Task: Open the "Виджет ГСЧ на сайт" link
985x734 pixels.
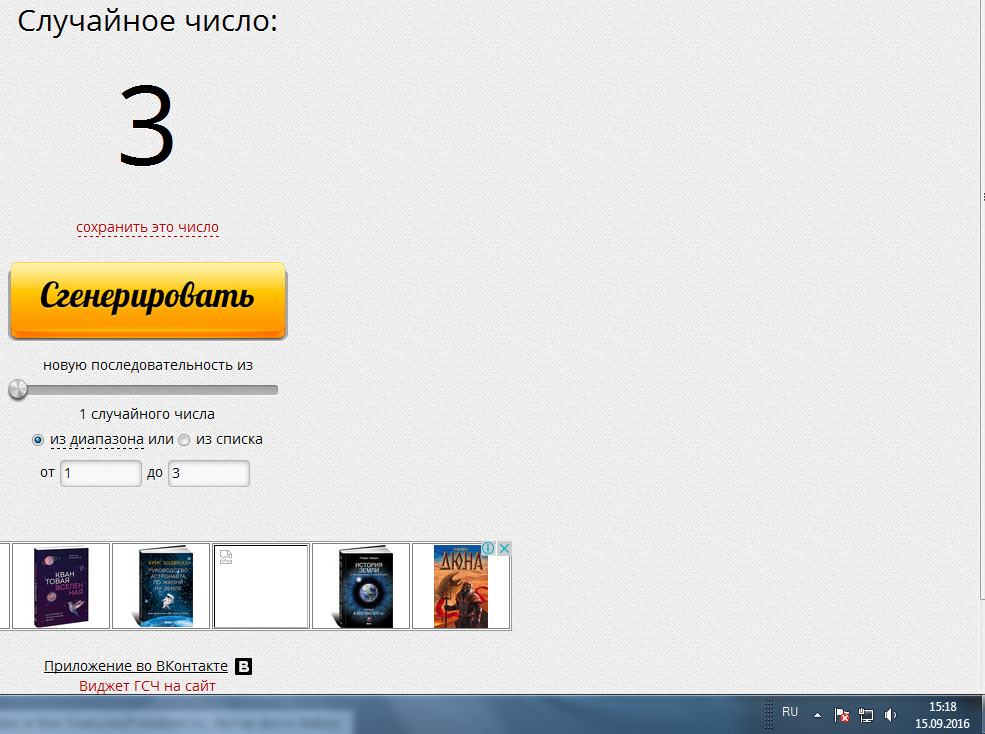Action: click(147, 686)
